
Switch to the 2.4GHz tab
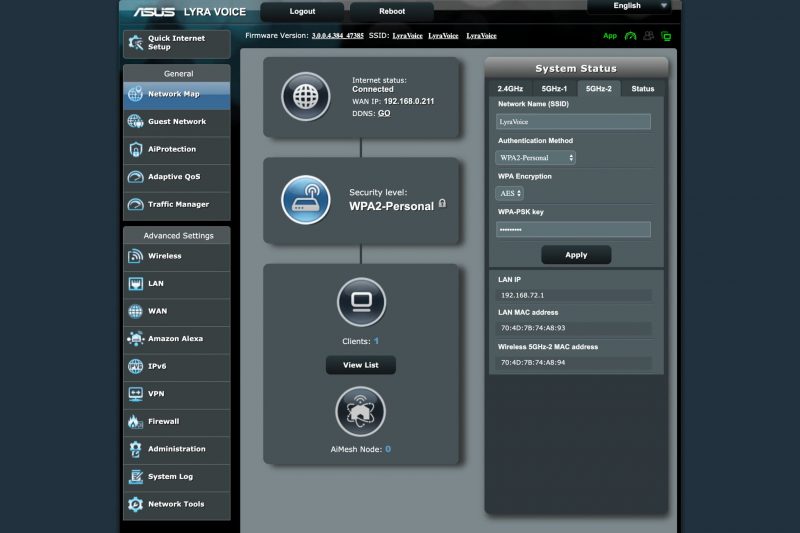click(x=510, y=89)
